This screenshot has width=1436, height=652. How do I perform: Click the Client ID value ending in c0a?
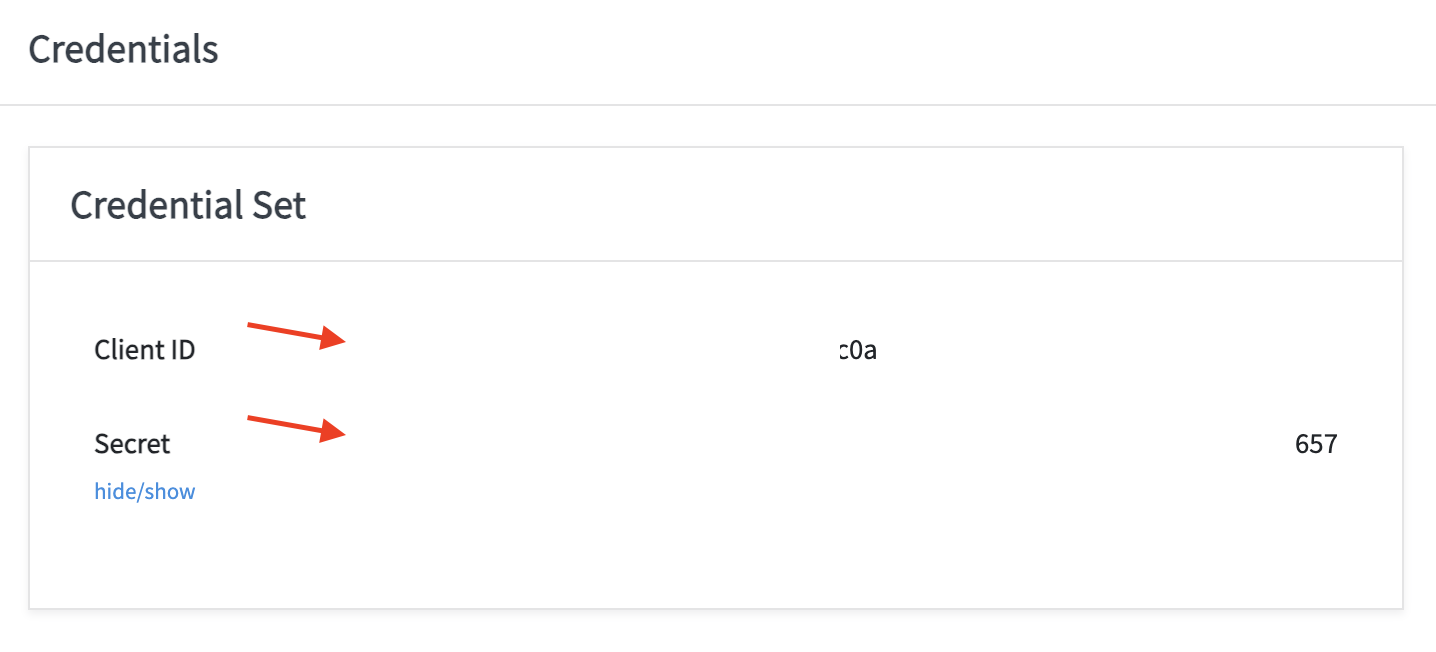pos(859,351)
